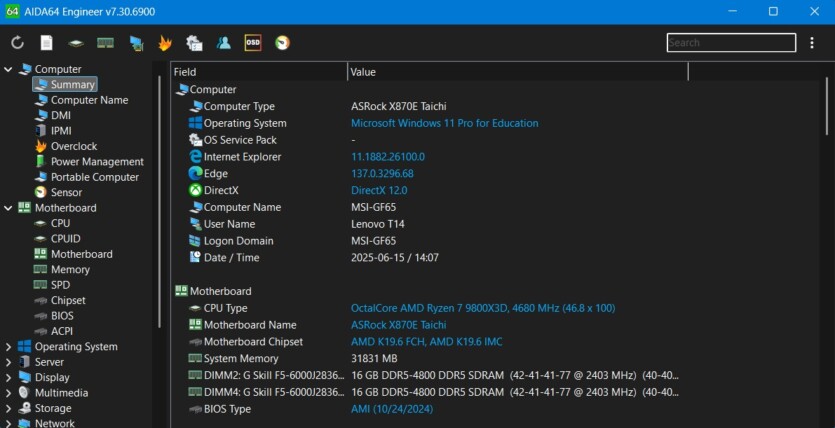The height and width of the screenshot is (428, 835).
Task: Open the Internet Explorer version 11.1882.26100.0 link
Action: point(388,157)
